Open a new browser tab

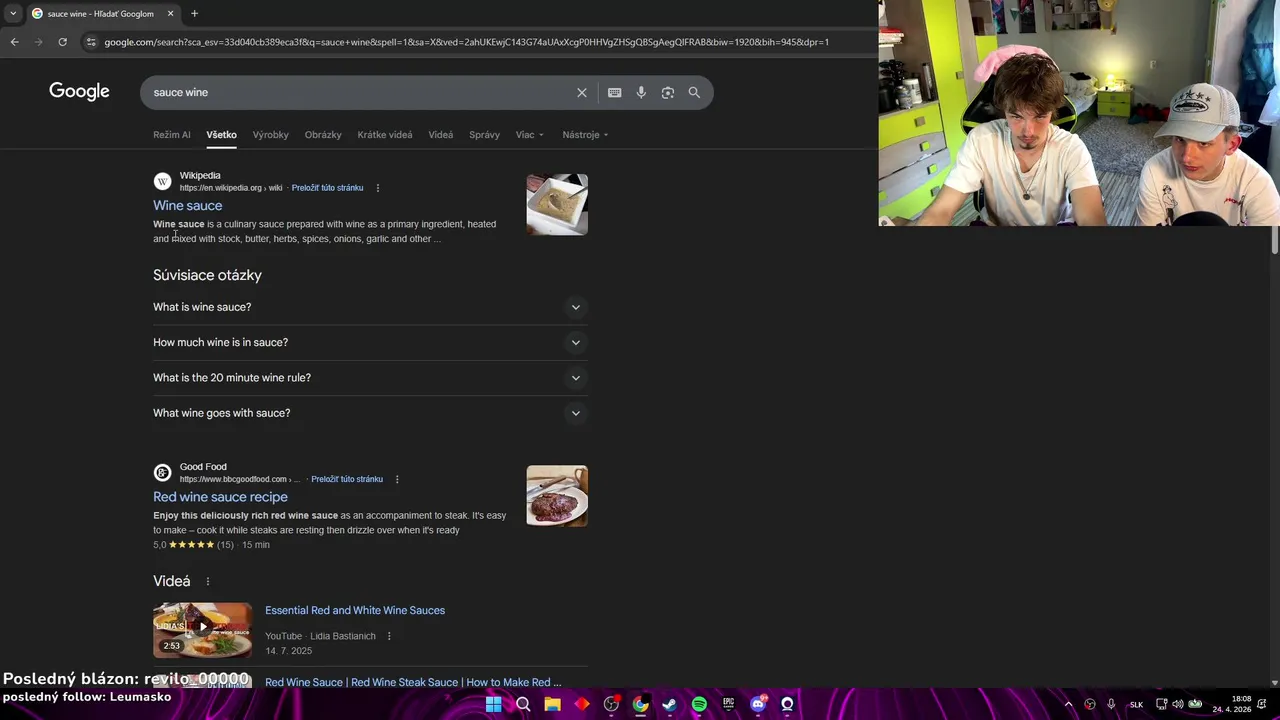click(x=194, y=13)
